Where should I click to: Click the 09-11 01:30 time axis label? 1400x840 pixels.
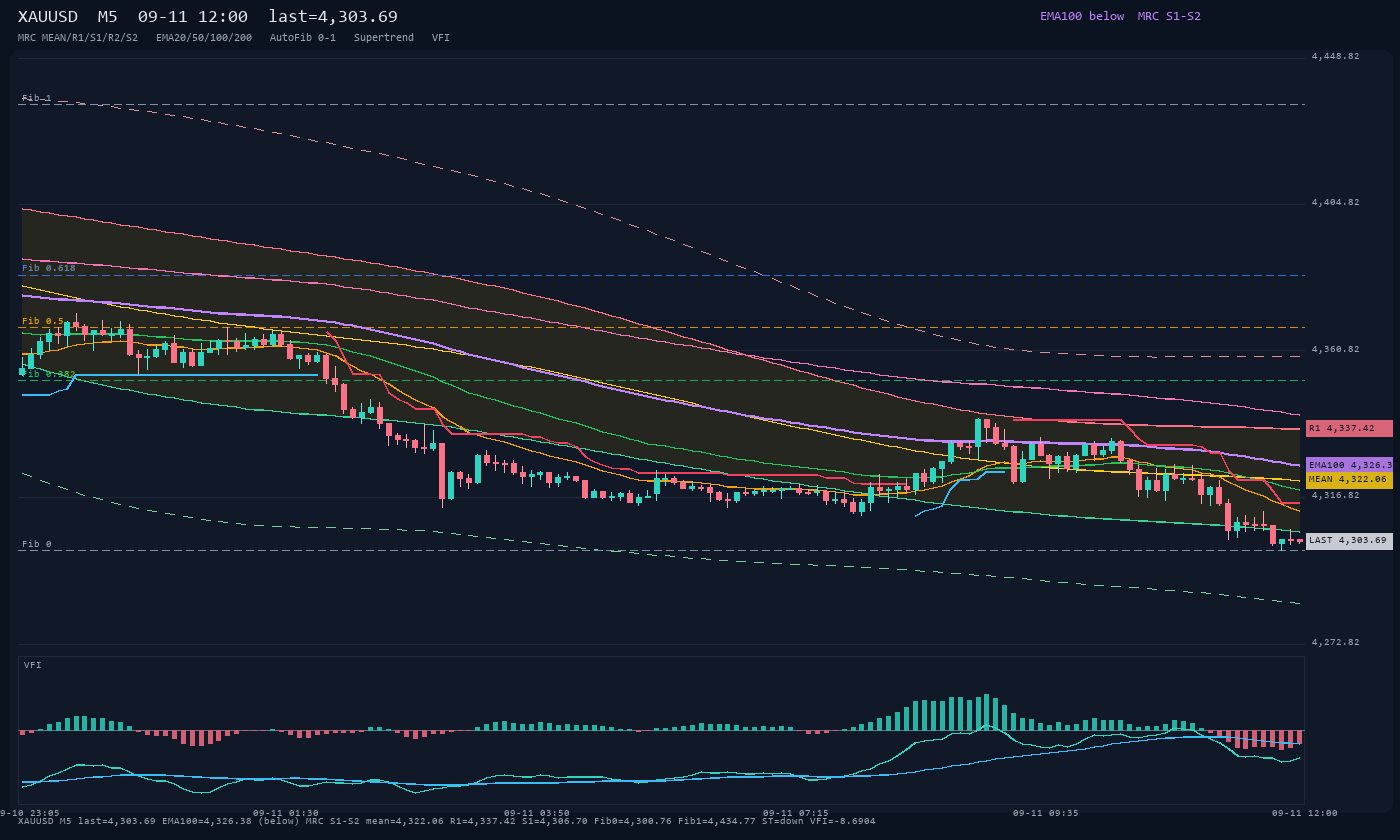286,813
